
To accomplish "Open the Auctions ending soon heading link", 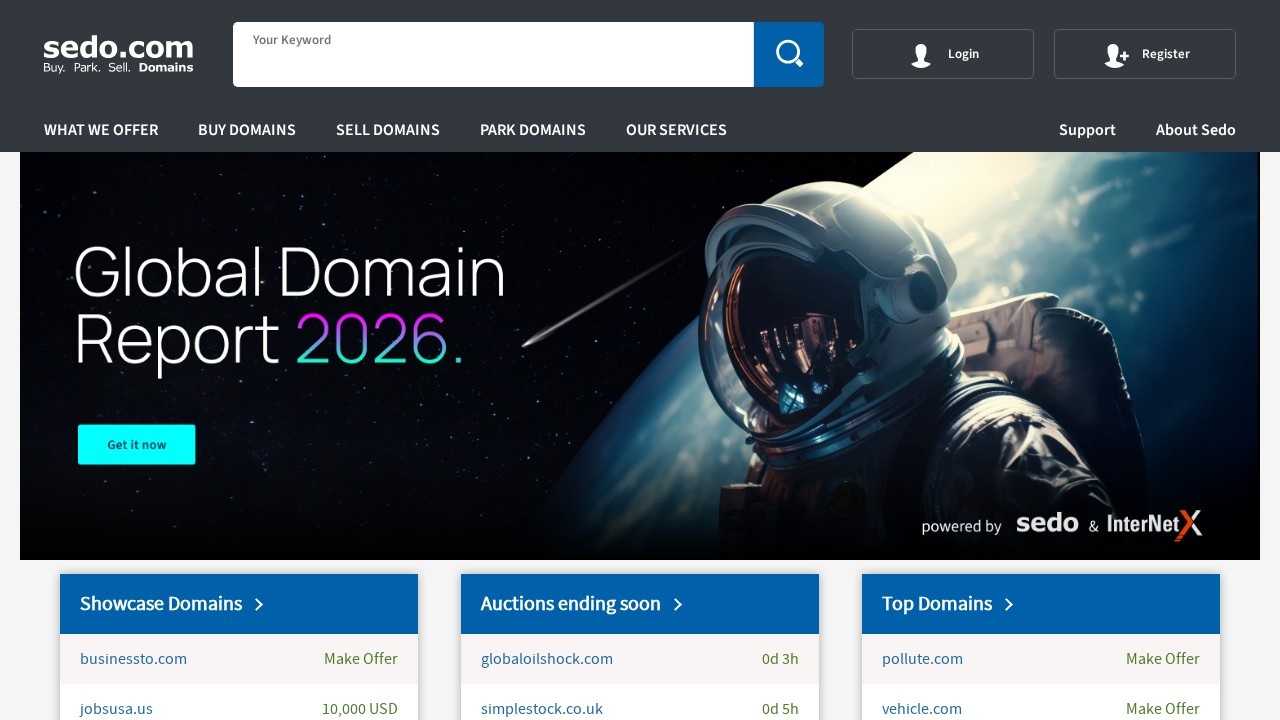I will (570, 604).
